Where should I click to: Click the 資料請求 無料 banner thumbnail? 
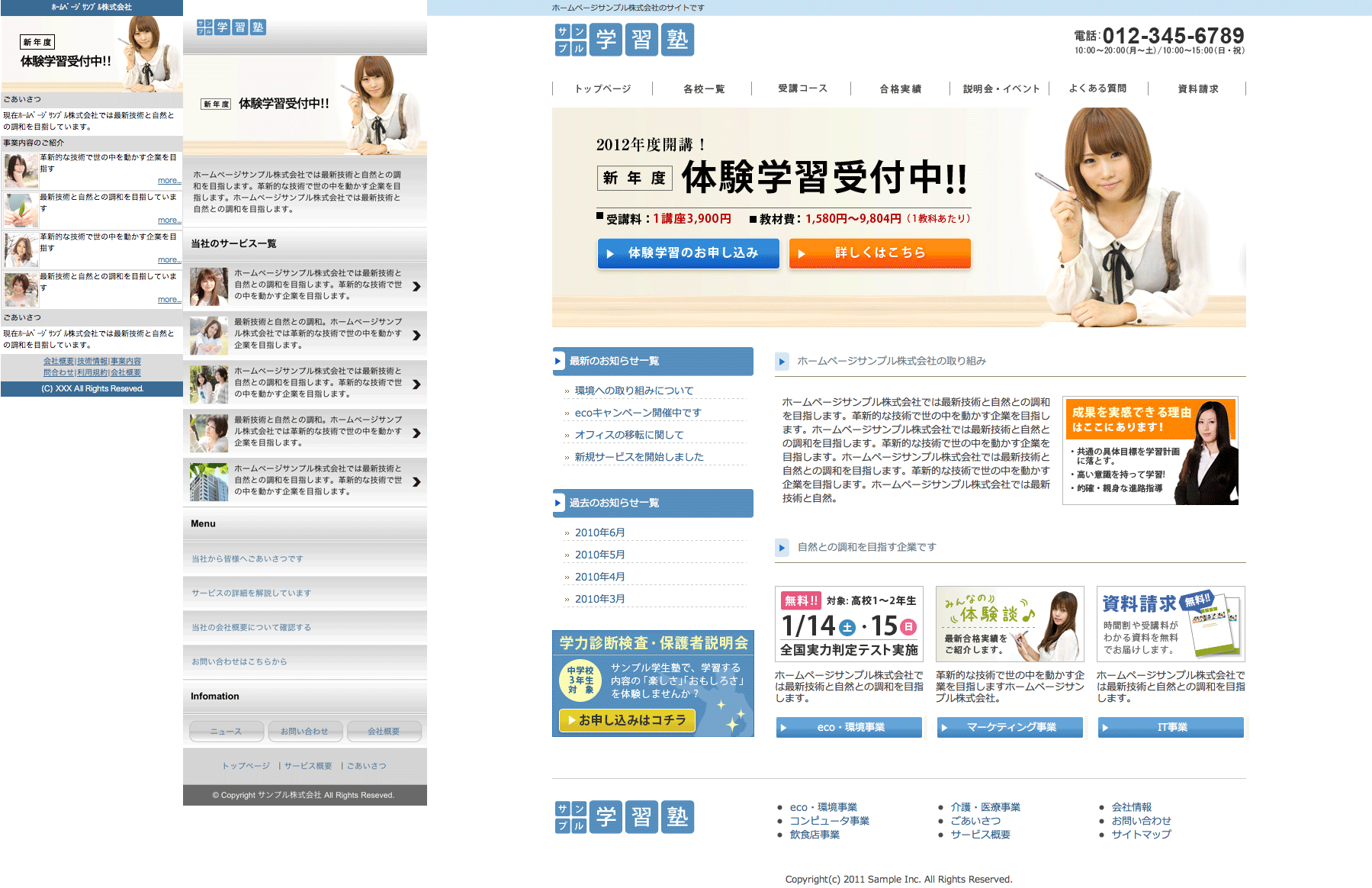coord(1170,624)
